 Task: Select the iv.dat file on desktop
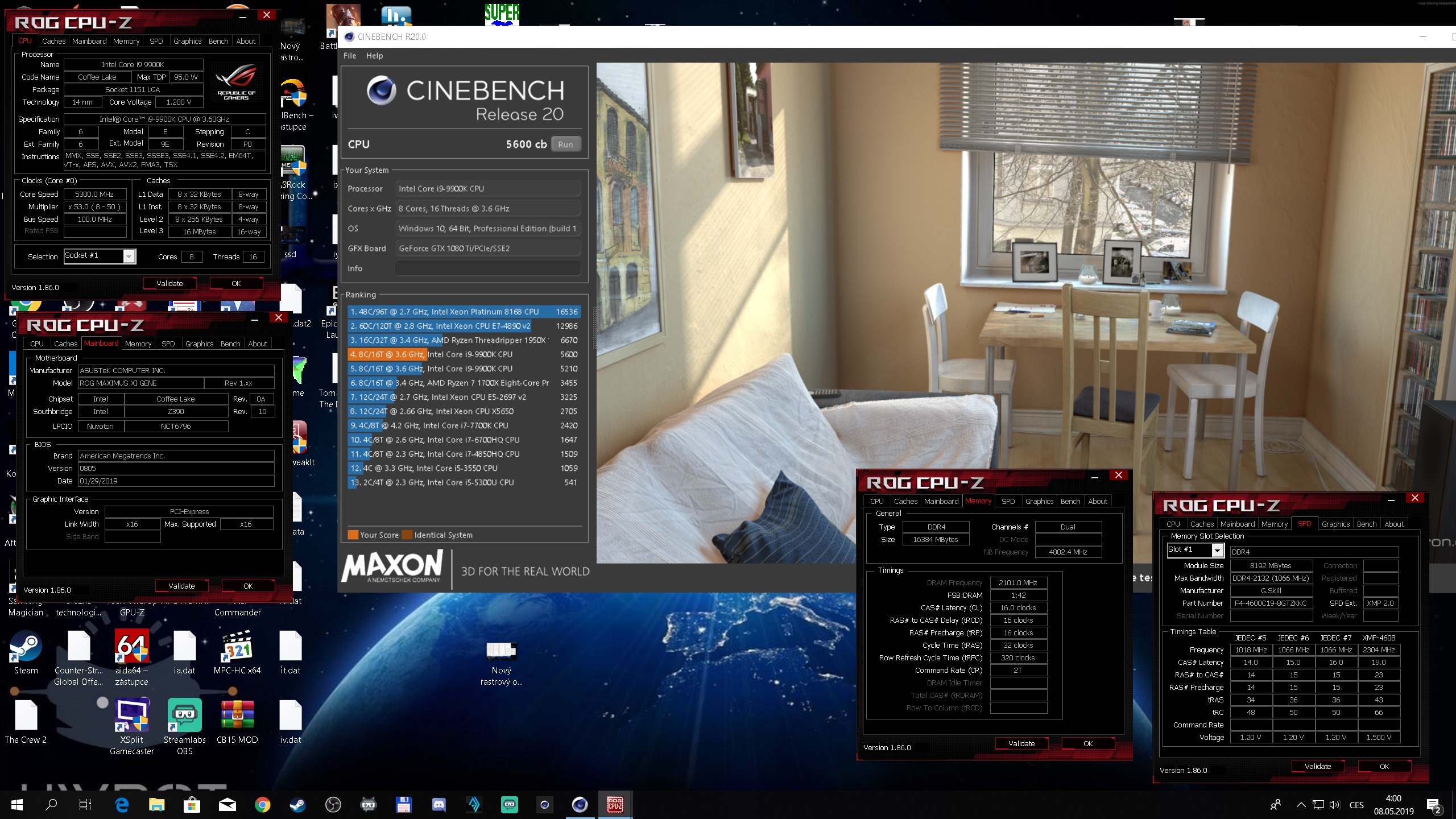tap(290, 721)
